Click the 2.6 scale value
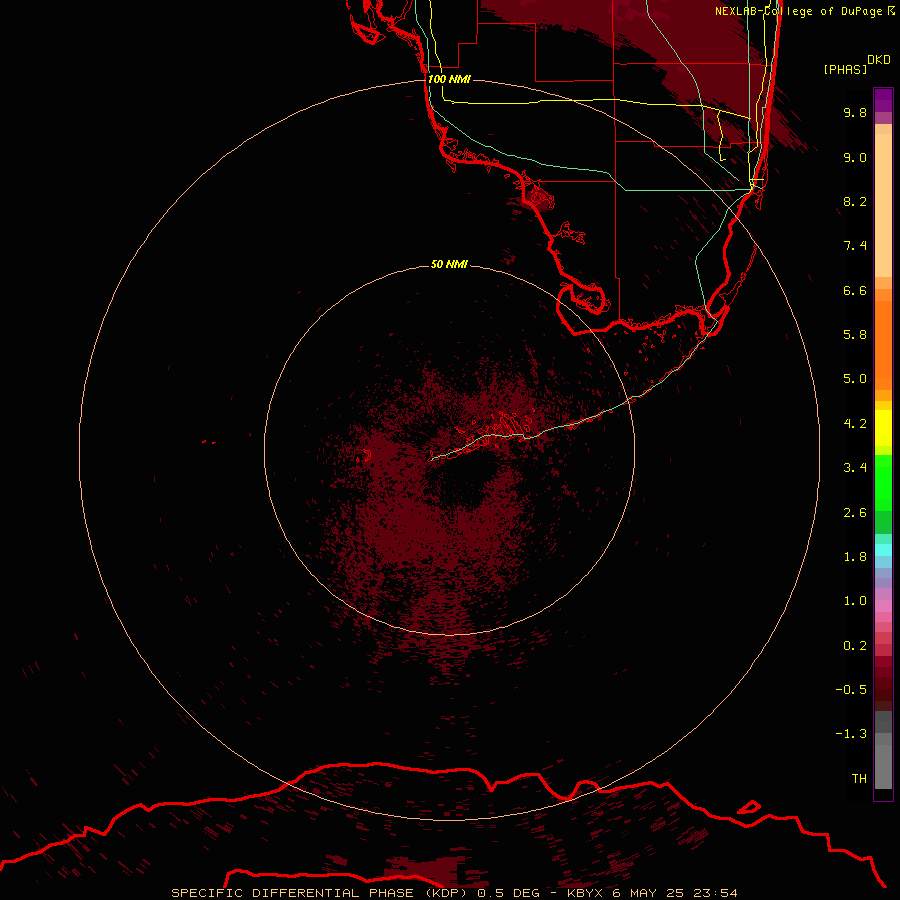900x900 pixels. pos(855,513)
